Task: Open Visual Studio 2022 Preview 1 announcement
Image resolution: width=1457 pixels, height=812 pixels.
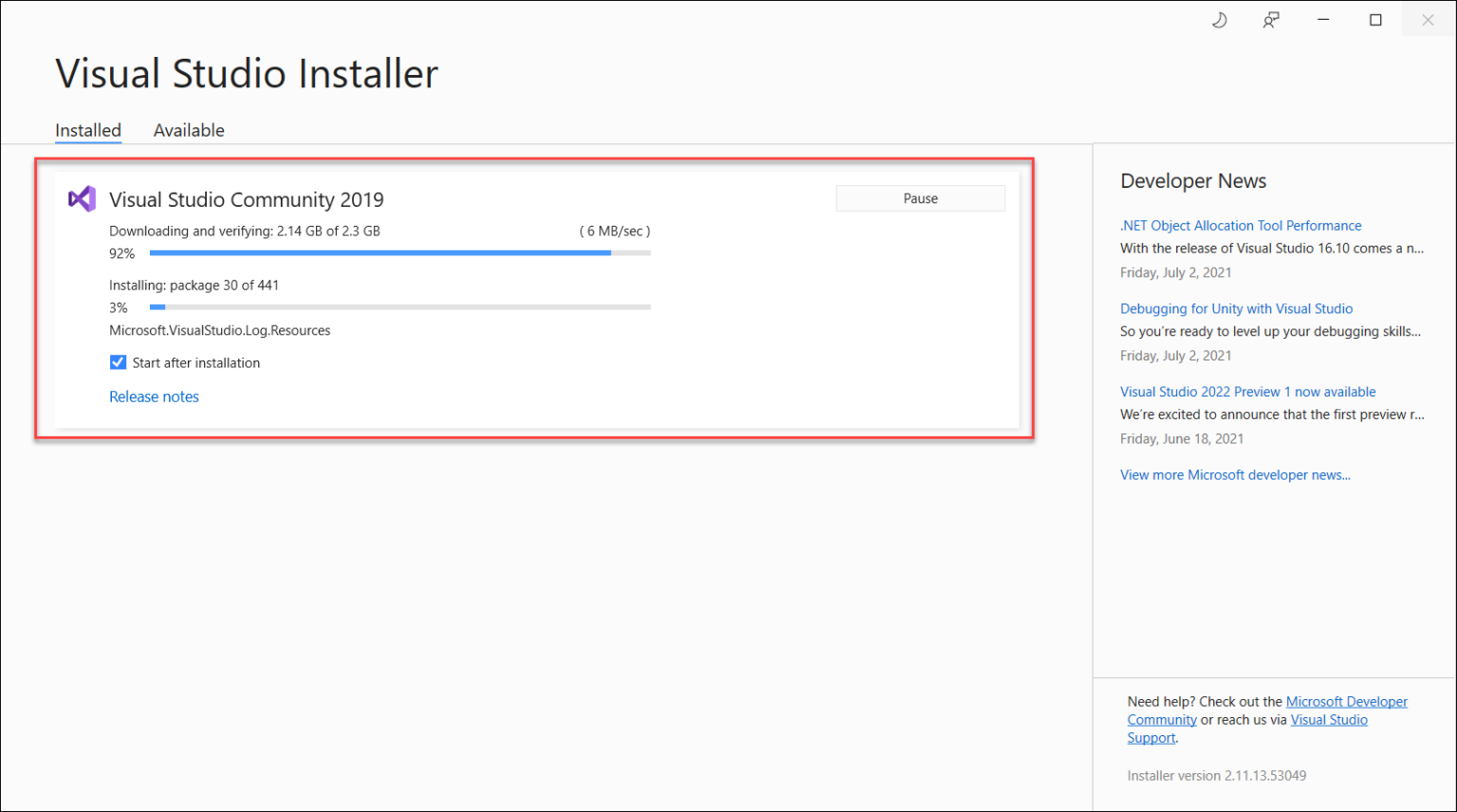Action: tap(1247, 392)
